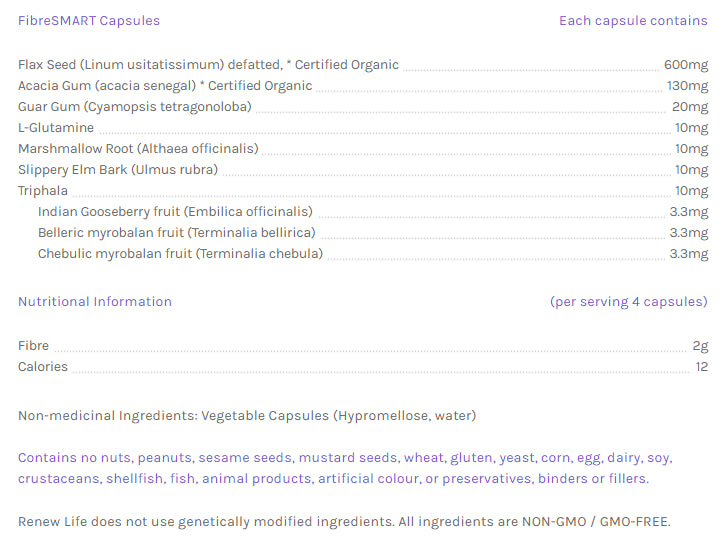Click the FibreSMART Capsules heading
The width and height of the screenshot is (725, 547).
tap(89, 21)
